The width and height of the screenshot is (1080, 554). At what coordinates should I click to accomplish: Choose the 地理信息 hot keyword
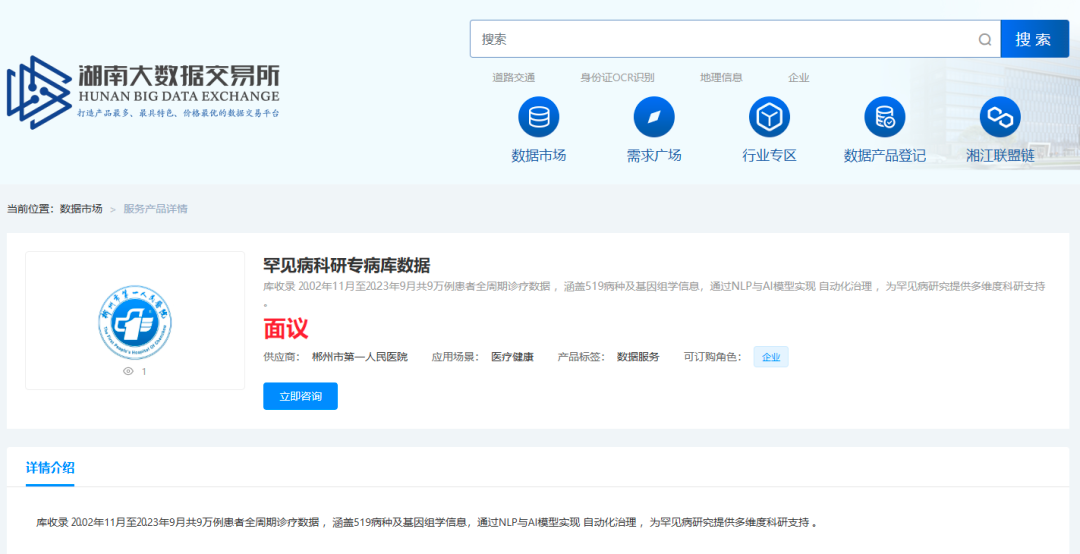721,78
